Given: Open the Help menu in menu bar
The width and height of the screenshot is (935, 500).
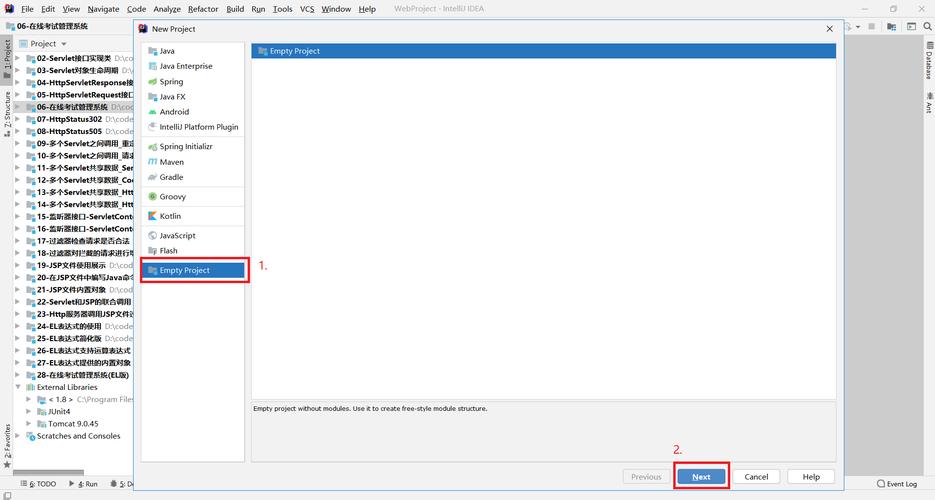Looking at the screenshot, I should pos(367,9).
